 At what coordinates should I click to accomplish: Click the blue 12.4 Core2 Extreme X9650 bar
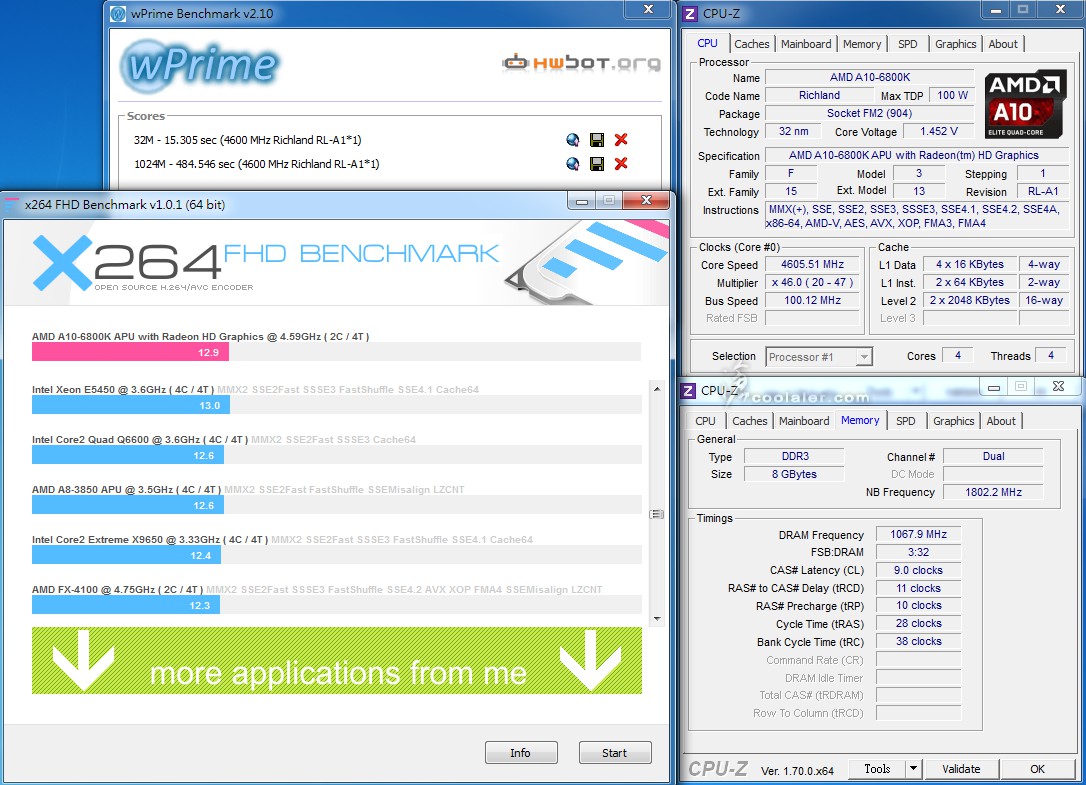[x=127, y=555]
